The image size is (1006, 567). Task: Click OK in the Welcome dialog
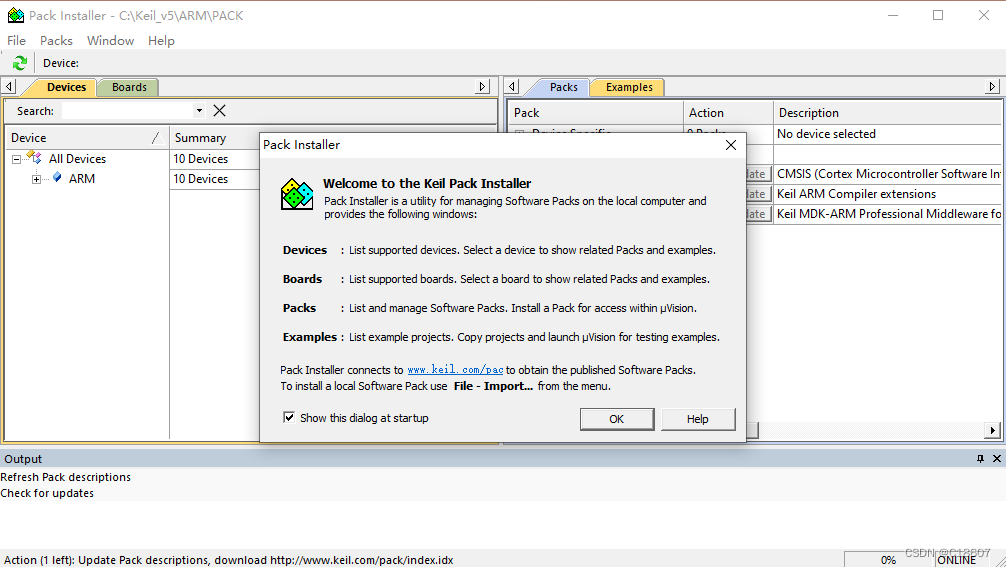point(617,419)
